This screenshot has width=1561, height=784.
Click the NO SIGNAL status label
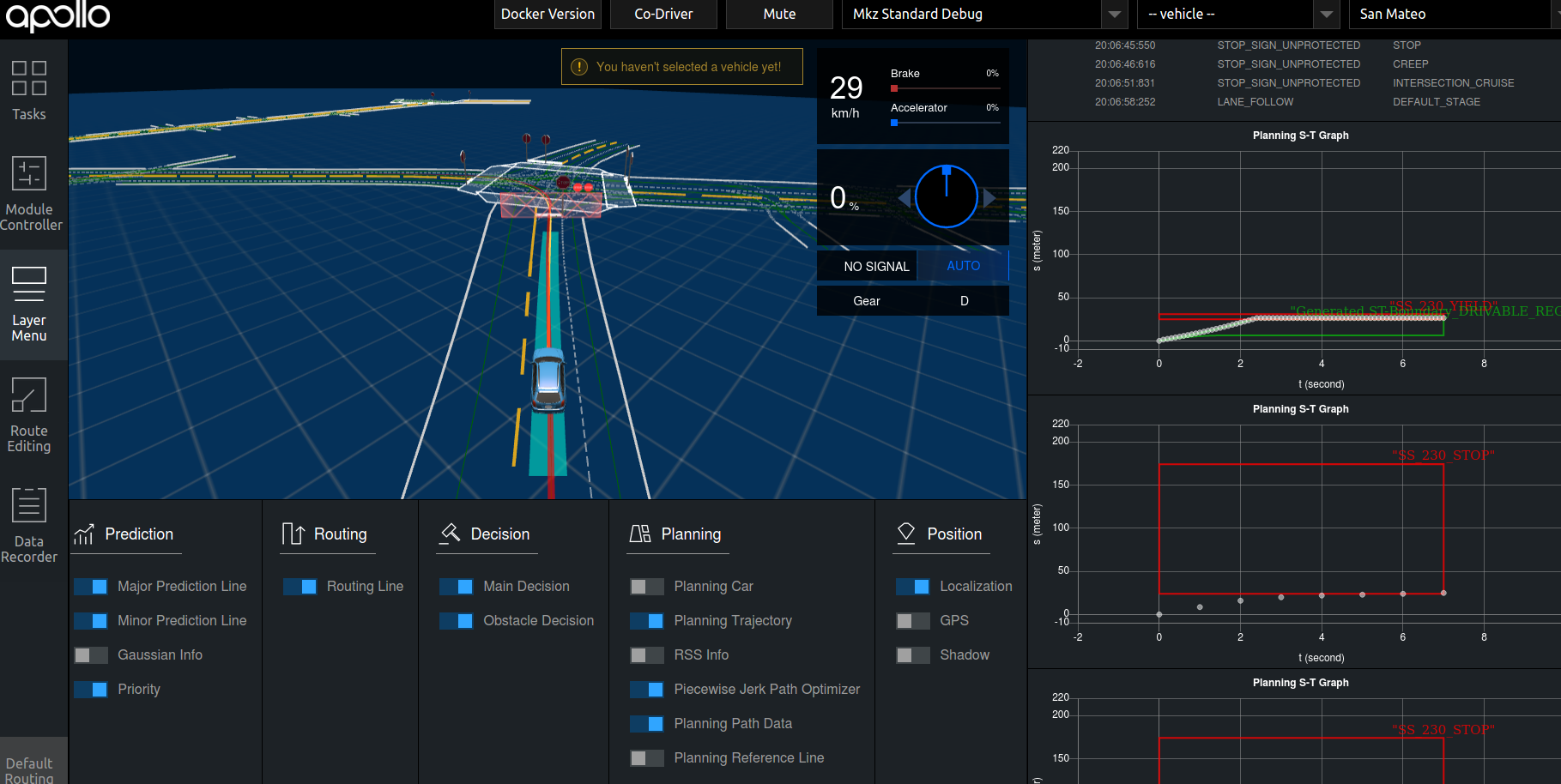point(876,267)
